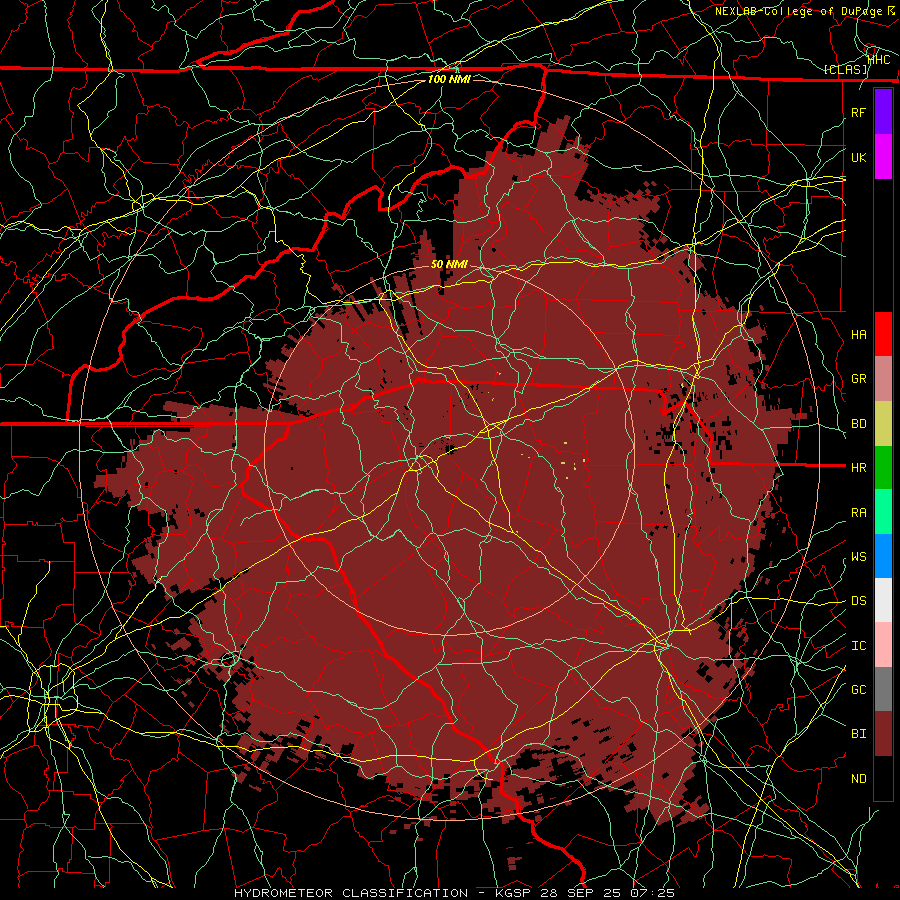The height and width of the screenshot is (900, 900).
Task: Click the 'DS' legend label
Action: [858, 600]
